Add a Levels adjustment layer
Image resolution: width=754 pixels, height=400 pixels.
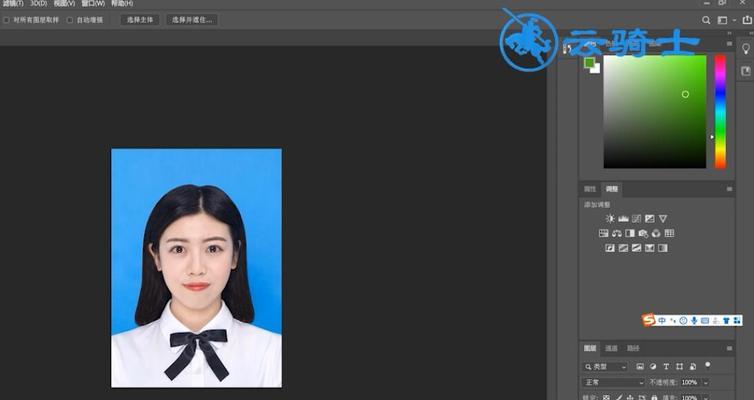(623, 219)
